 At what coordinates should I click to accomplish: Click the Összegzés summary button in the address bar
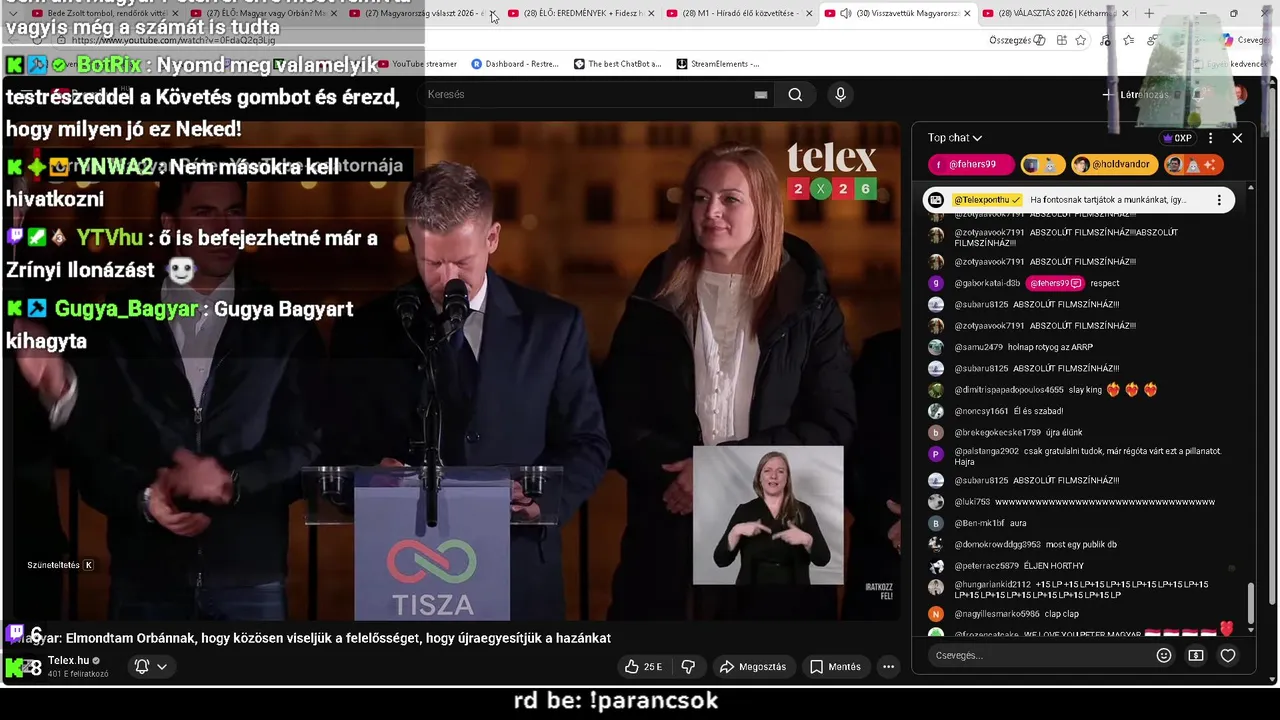click(x=1017, y=40)
